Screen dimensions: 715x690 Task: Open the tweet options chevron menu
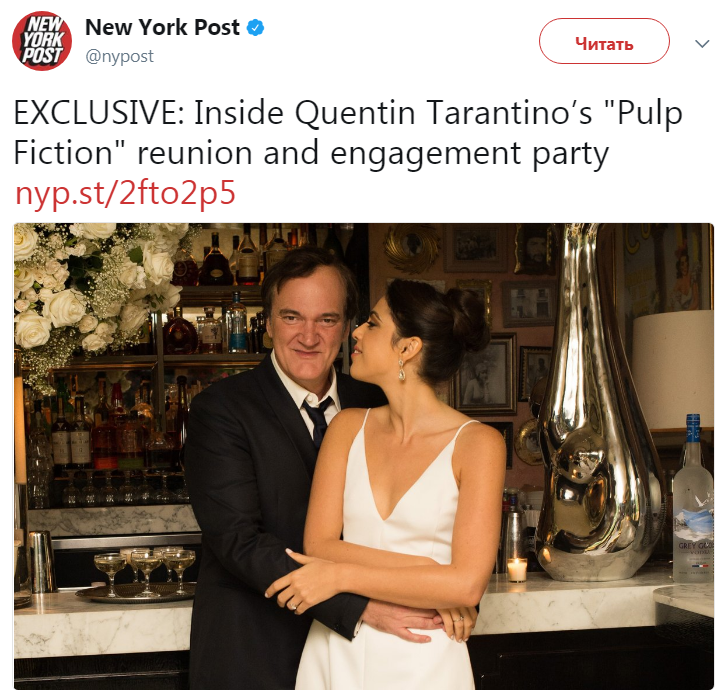(x=702, y=44)
